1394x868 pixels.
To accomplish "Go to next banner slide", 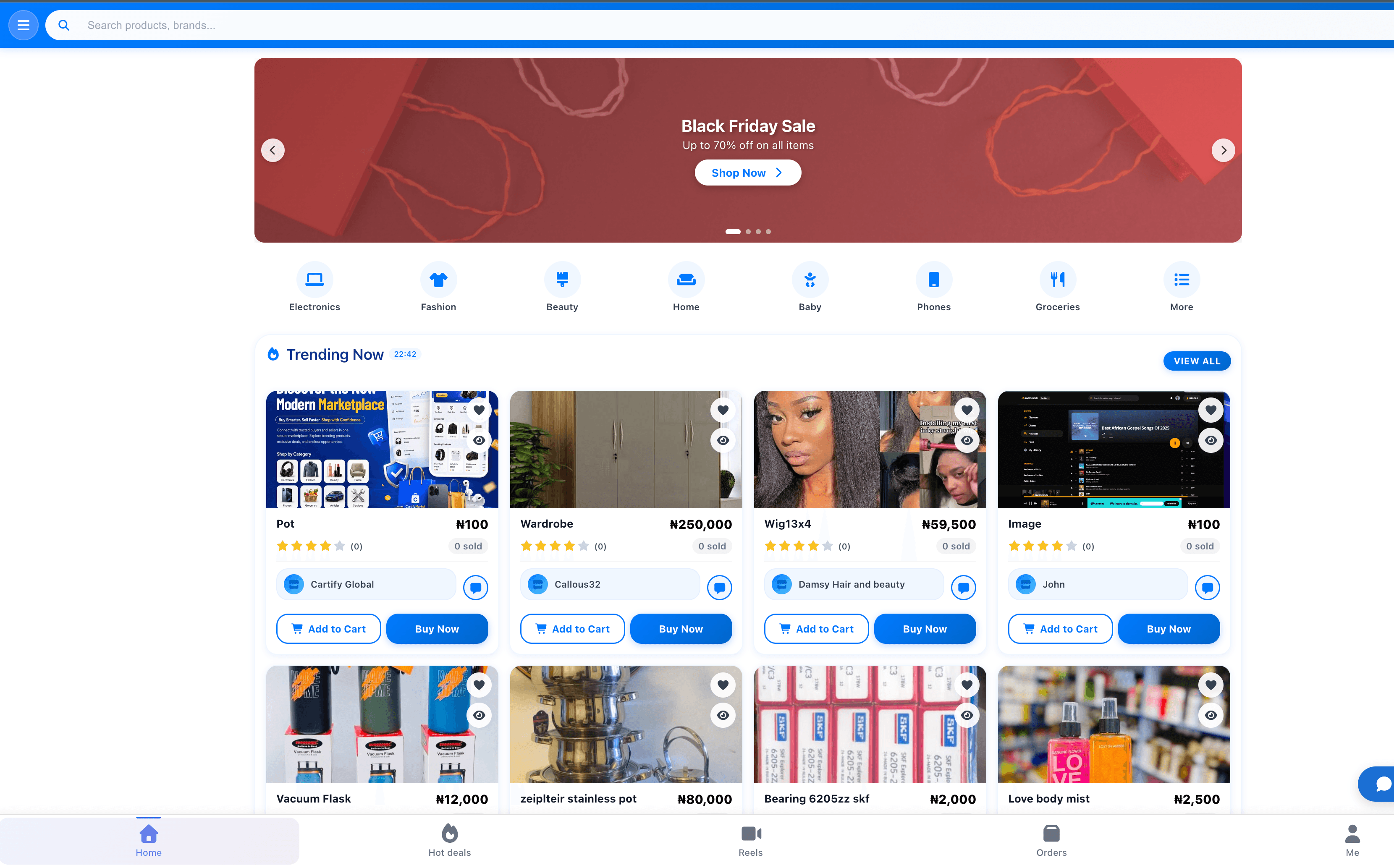I will pyautogui.click(x=1223, y=150).
